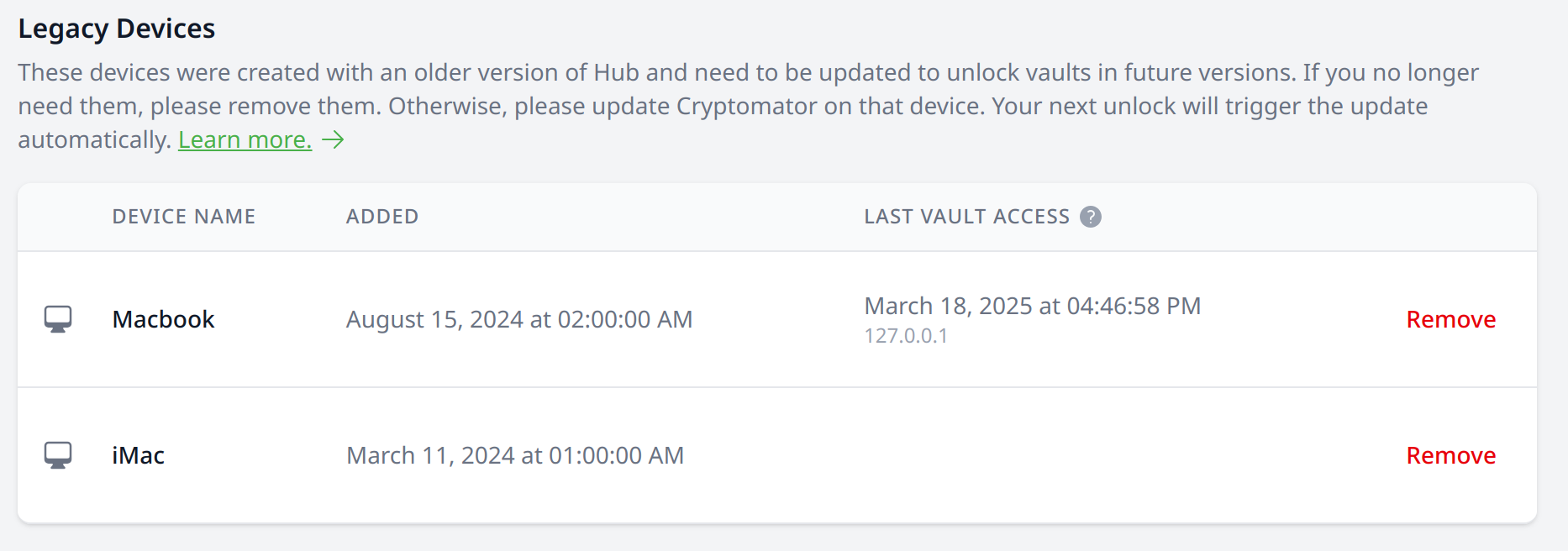Open the Learn more link
The image size is (1568, 551).
pos(245,139)
